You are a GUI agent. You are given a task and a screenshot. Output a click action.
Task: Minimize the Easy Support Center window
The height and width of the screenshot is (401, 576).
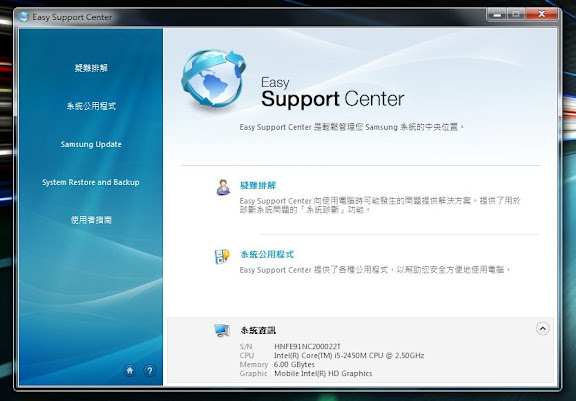497,15
